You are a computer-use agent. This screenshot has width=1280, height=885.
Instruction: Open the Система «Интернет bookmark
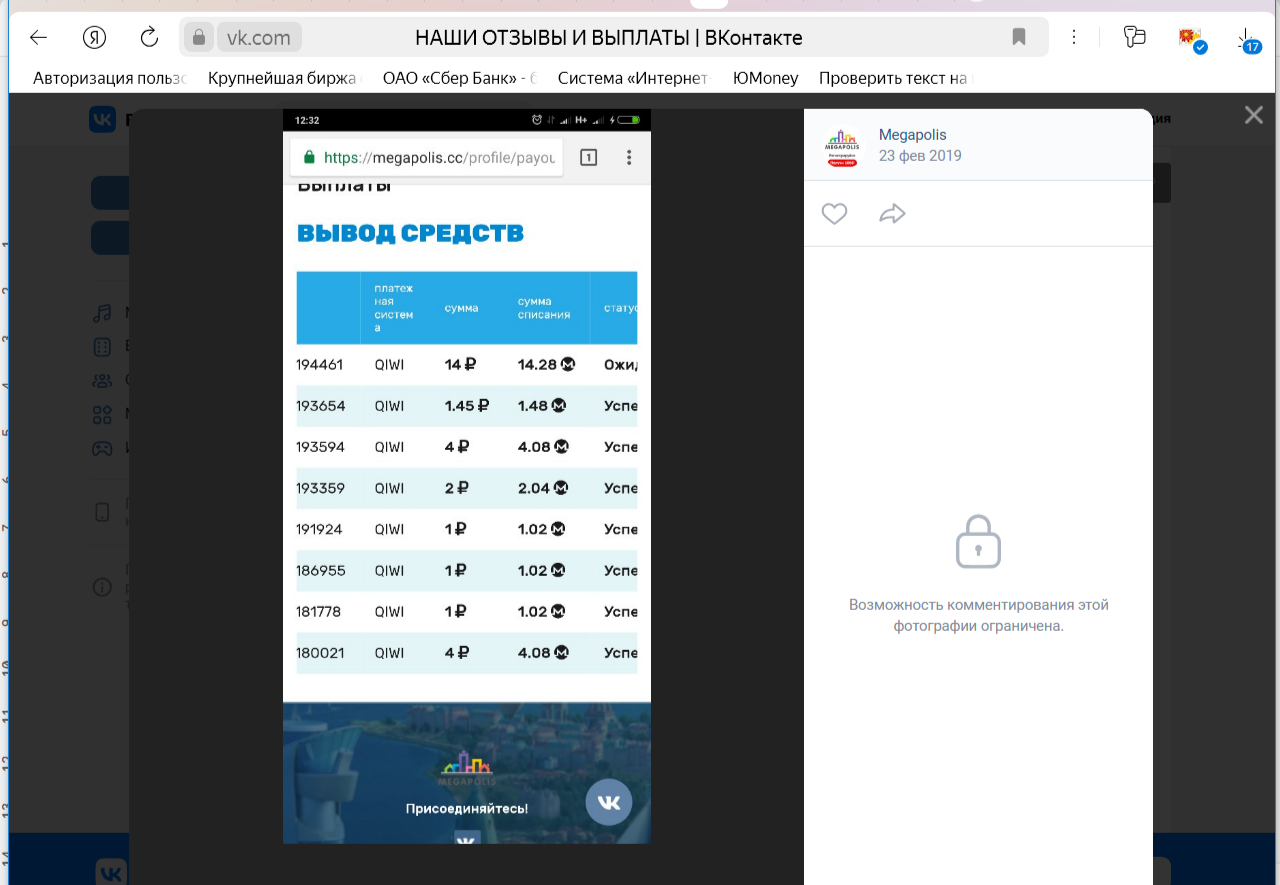[634, 78]
